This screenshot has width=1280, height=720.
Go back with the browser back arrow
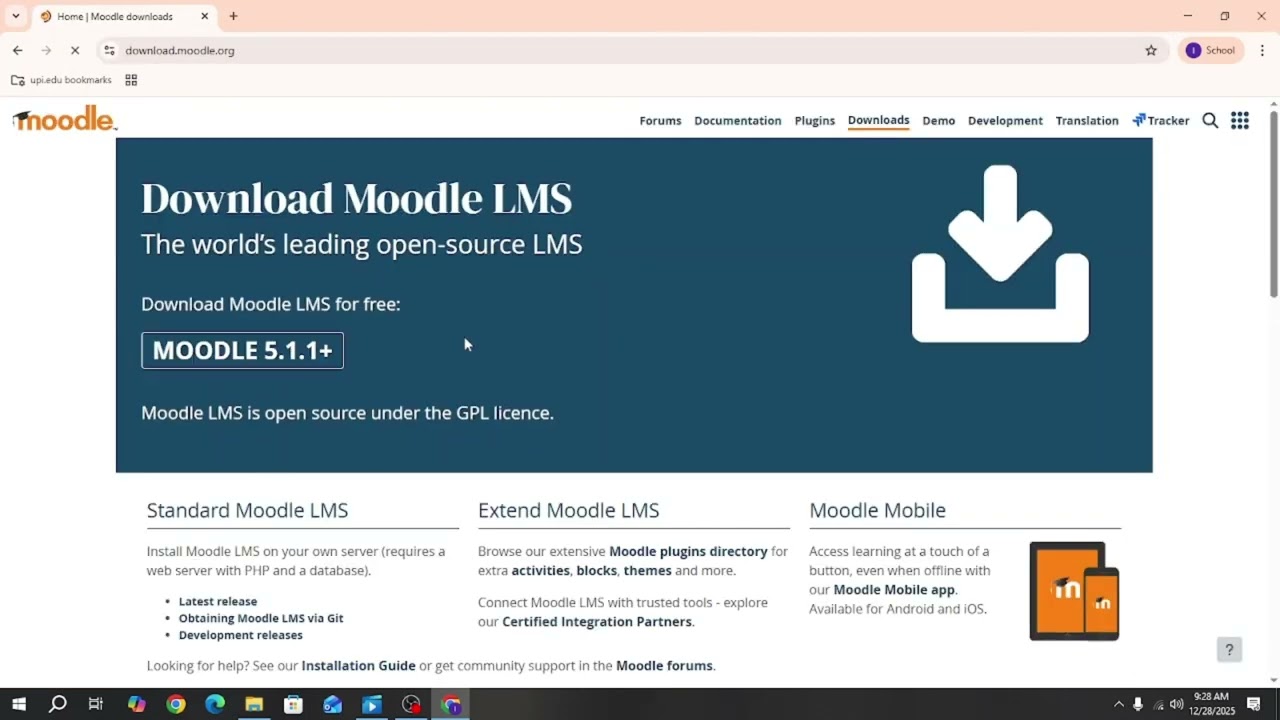(17, 50)
